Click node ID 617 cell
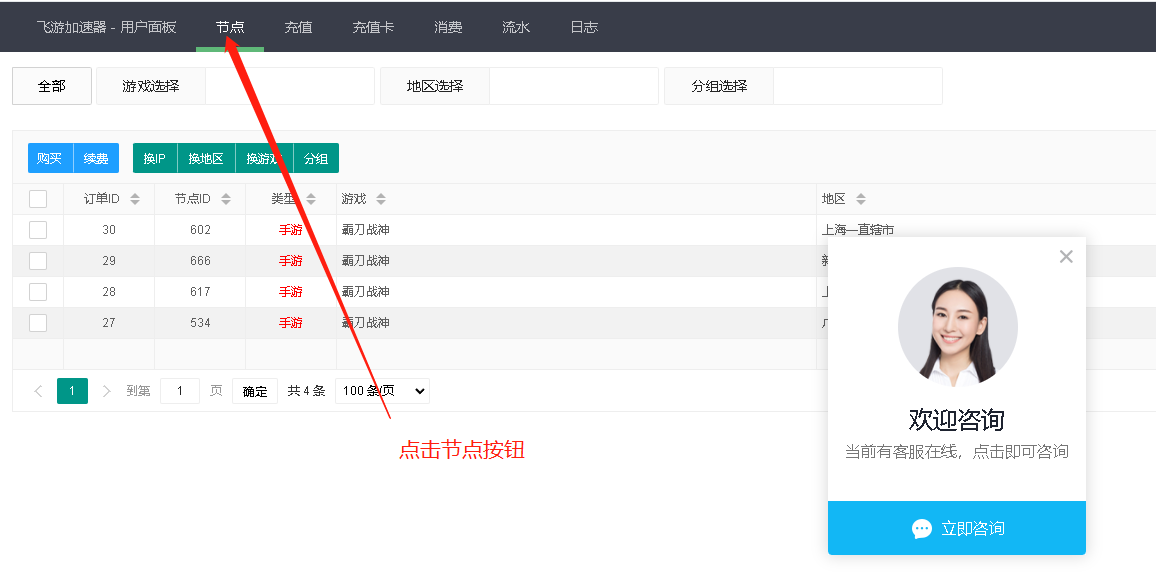 [200, 292]
